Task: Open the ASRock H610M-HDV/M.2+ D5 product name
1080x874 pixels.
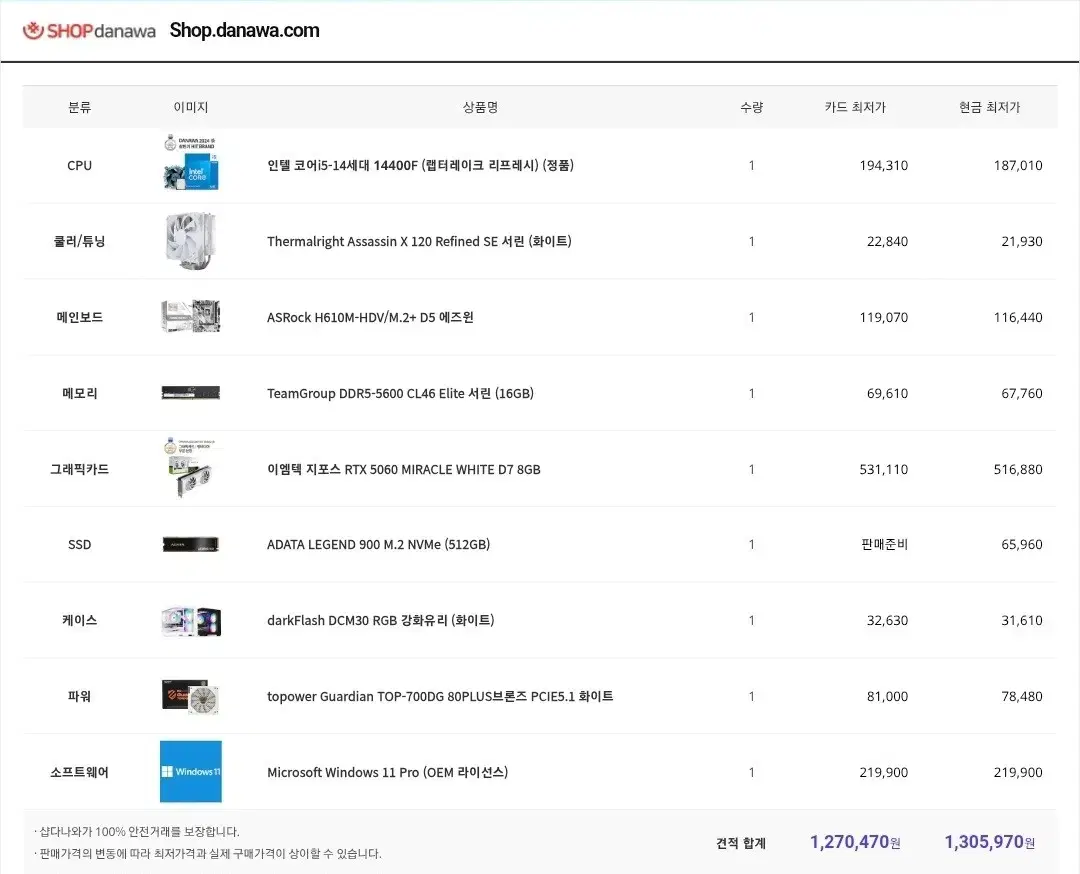Action: coord(370,318)
